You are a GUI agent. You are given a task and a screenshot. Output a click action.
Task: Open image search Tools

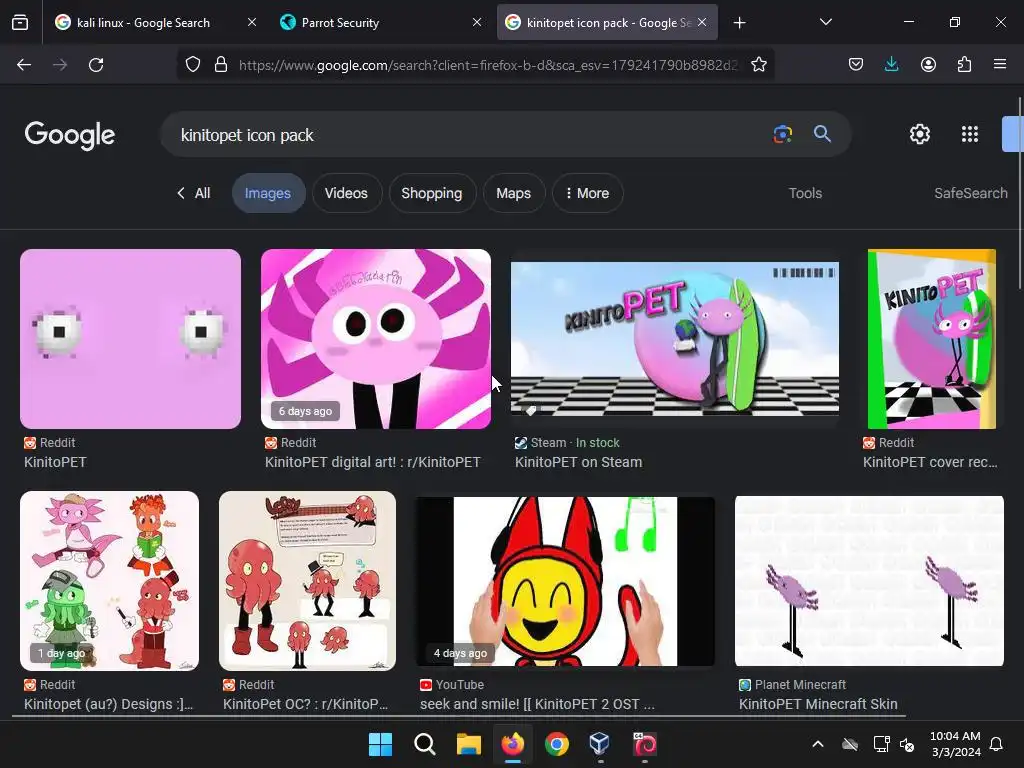805,193
